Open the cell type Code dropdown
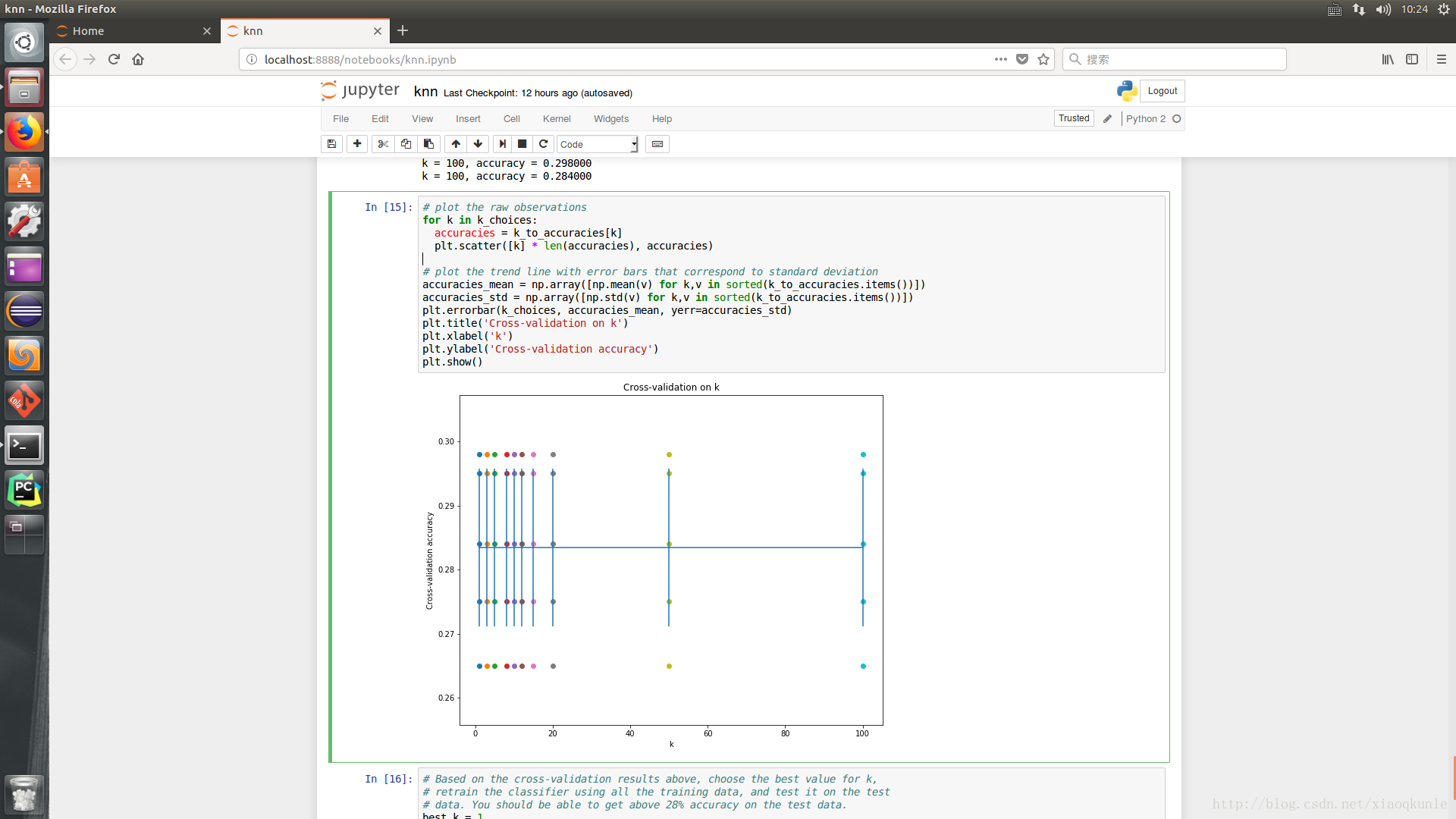This screenshot has width=1456, height=819. pos(598,144)
